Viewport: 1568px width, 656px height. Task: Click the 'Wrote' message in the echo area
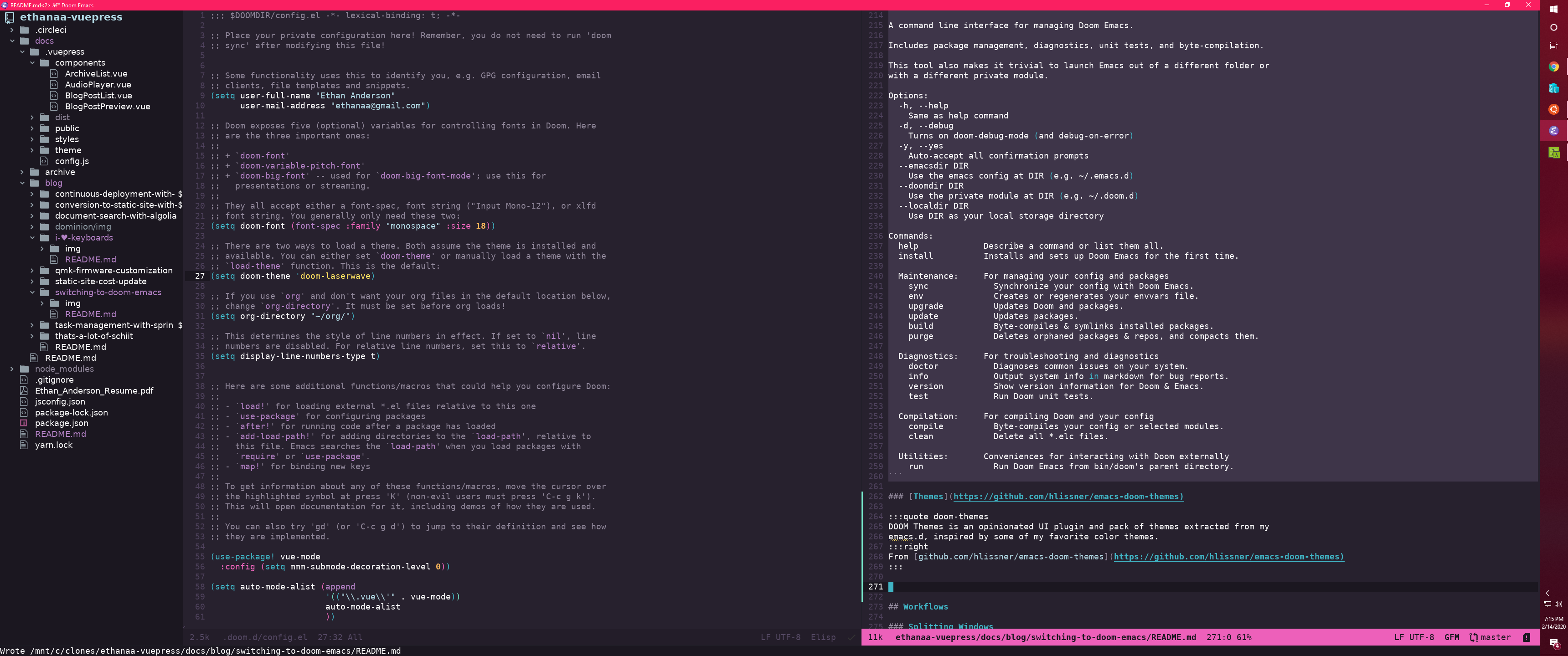click(x=200, y=651)
